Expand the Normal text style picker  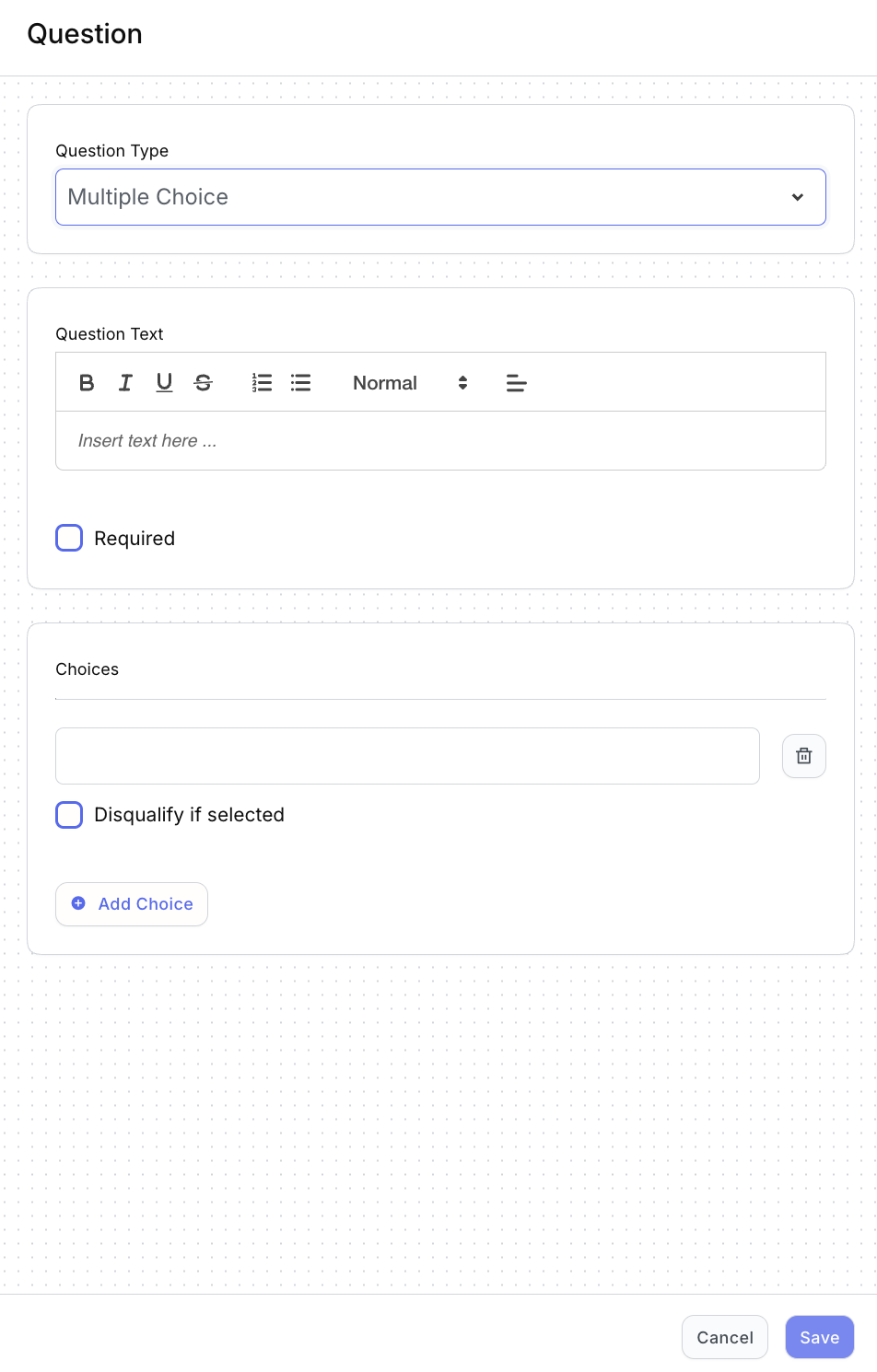tap(410, 383)
